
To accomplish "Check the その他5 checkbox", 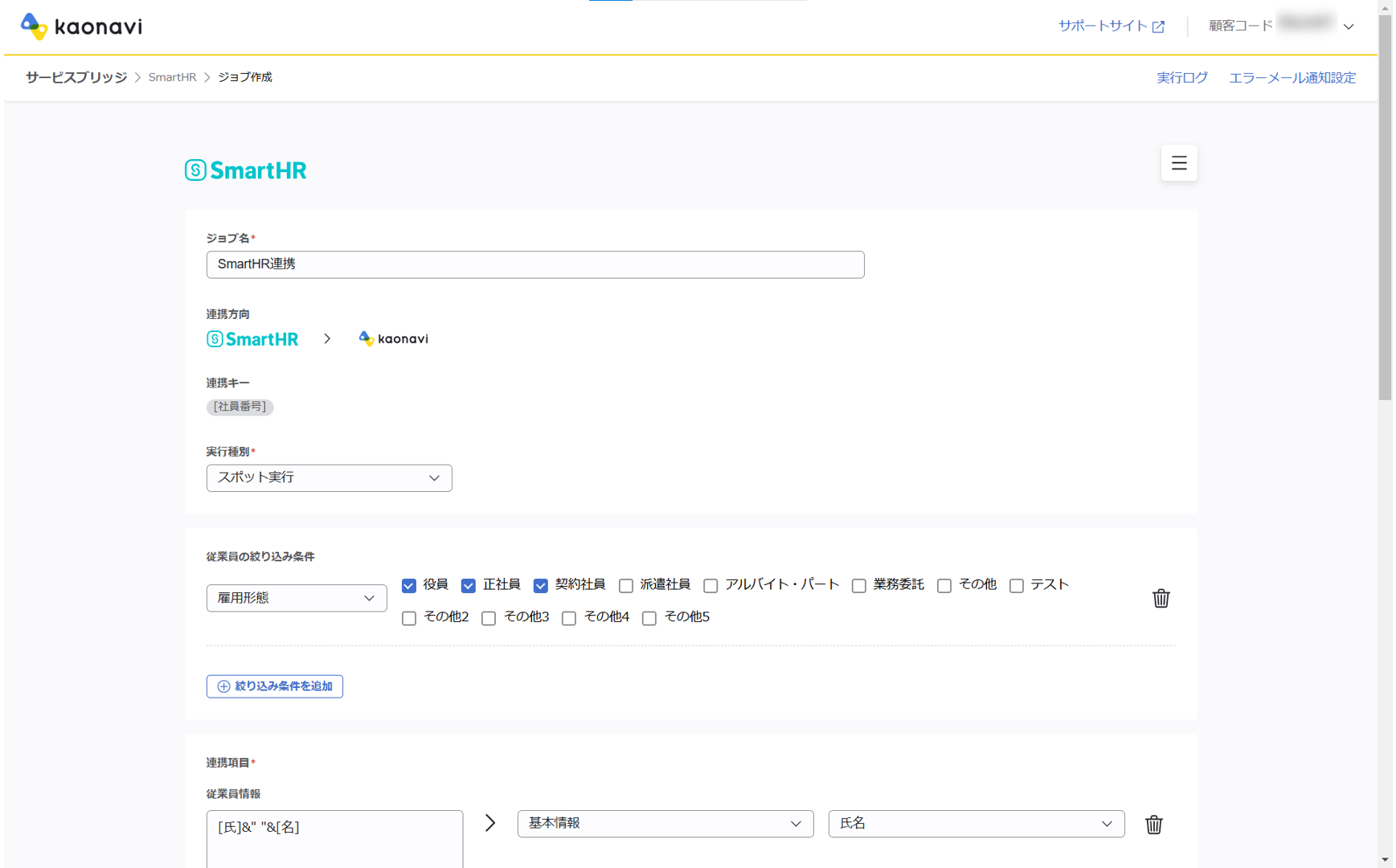I will click(x=649, y=618).
